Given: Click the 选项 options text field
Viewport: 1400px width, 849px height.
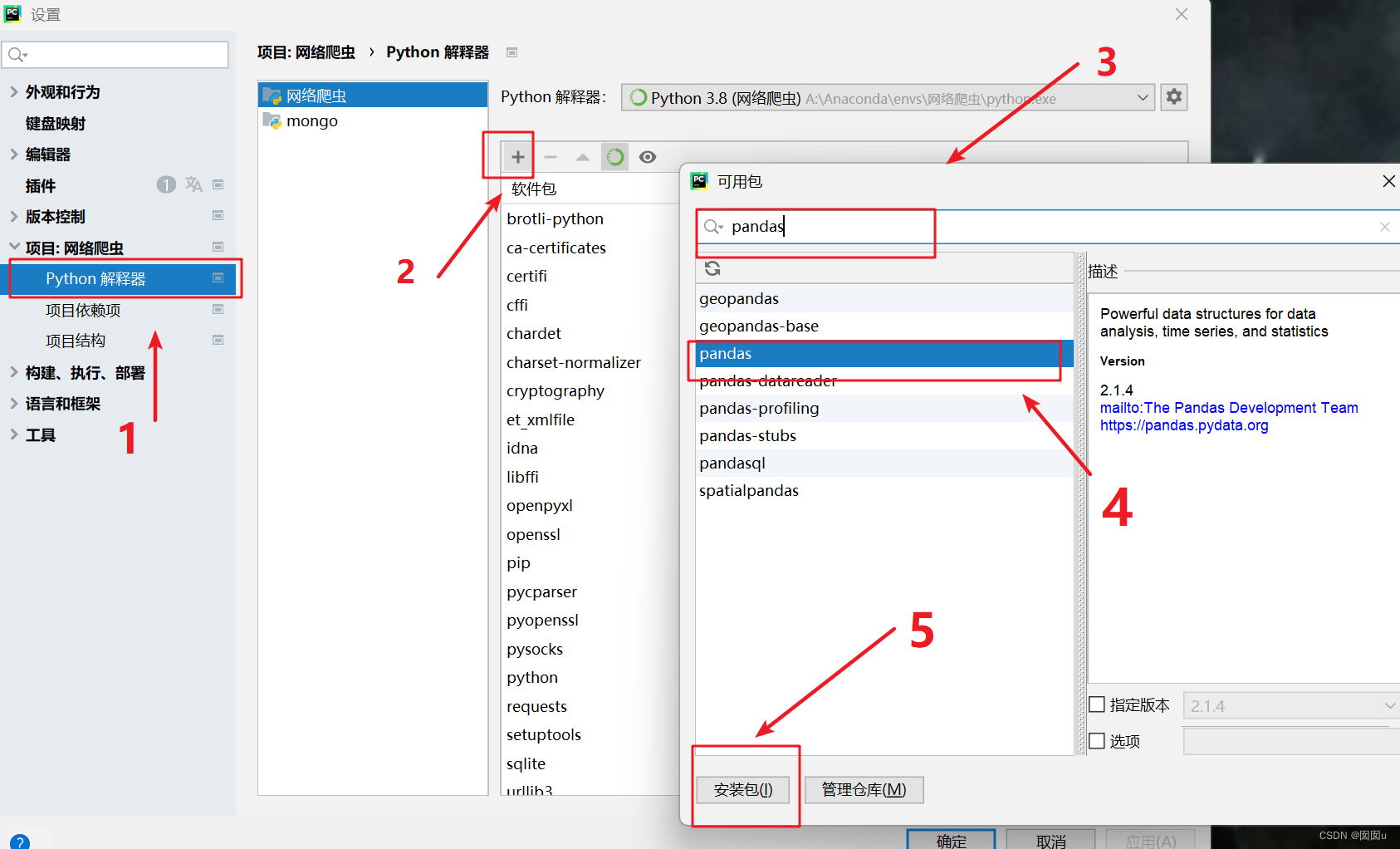Looking at the screenshot, I should point(1291,741).
